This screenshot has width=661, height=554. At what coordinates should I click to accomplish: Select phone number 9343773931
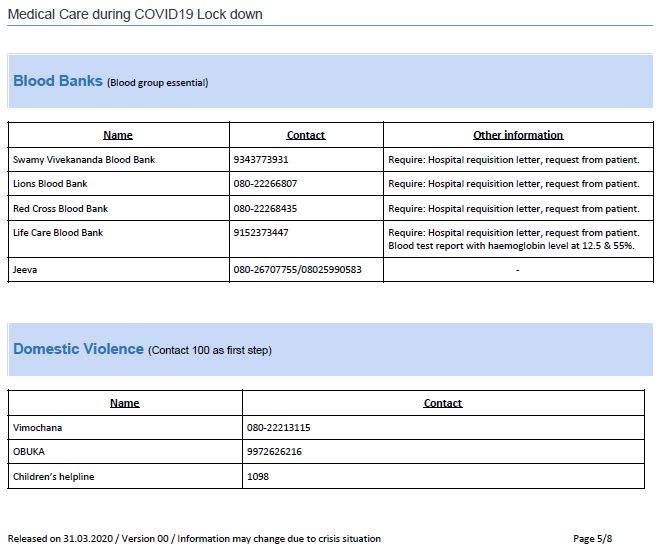[x=261, y=160]
